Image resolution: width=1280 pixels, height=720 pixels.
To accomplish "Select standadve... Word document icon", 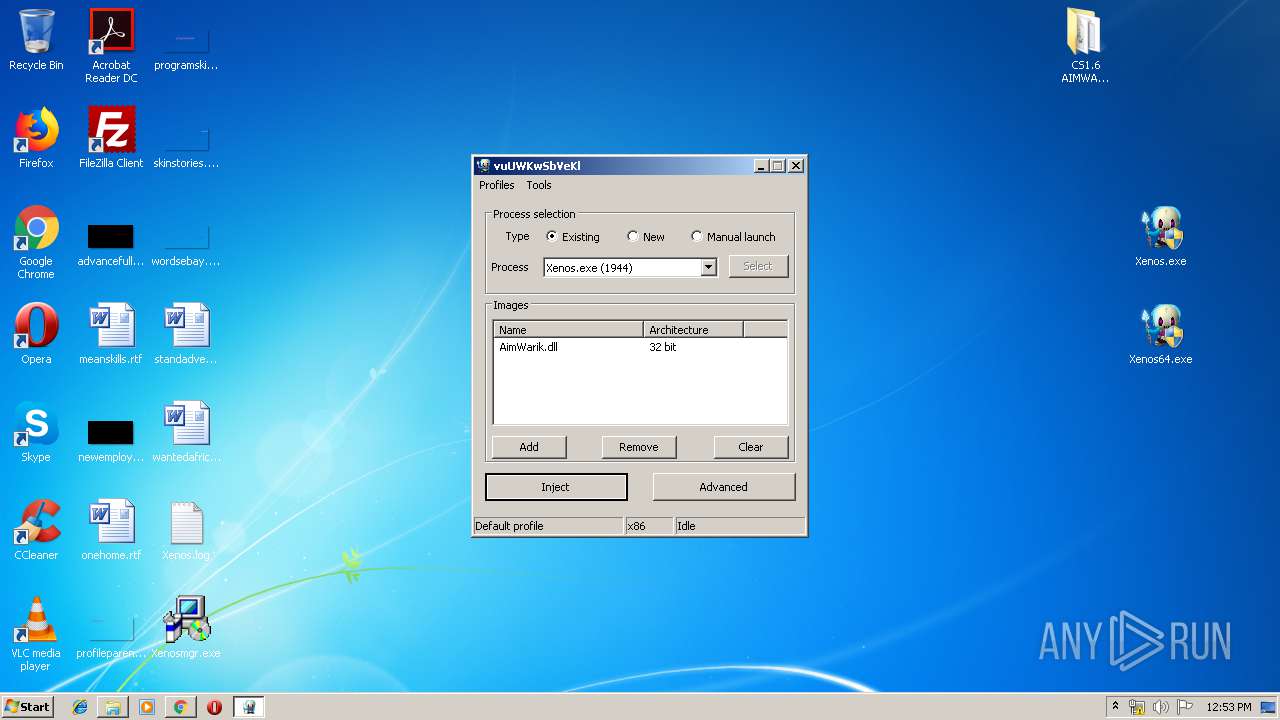I will pyautogui.click(x=186, y=334).
